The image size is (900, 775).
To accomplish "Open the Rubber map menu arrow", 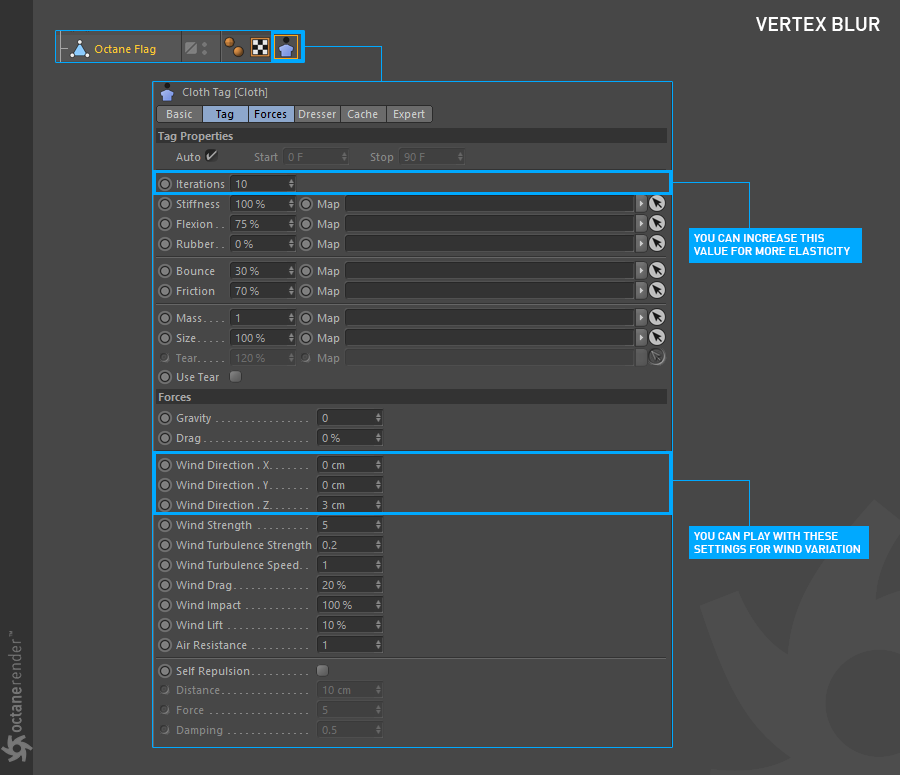I will [x=641, y=244].
